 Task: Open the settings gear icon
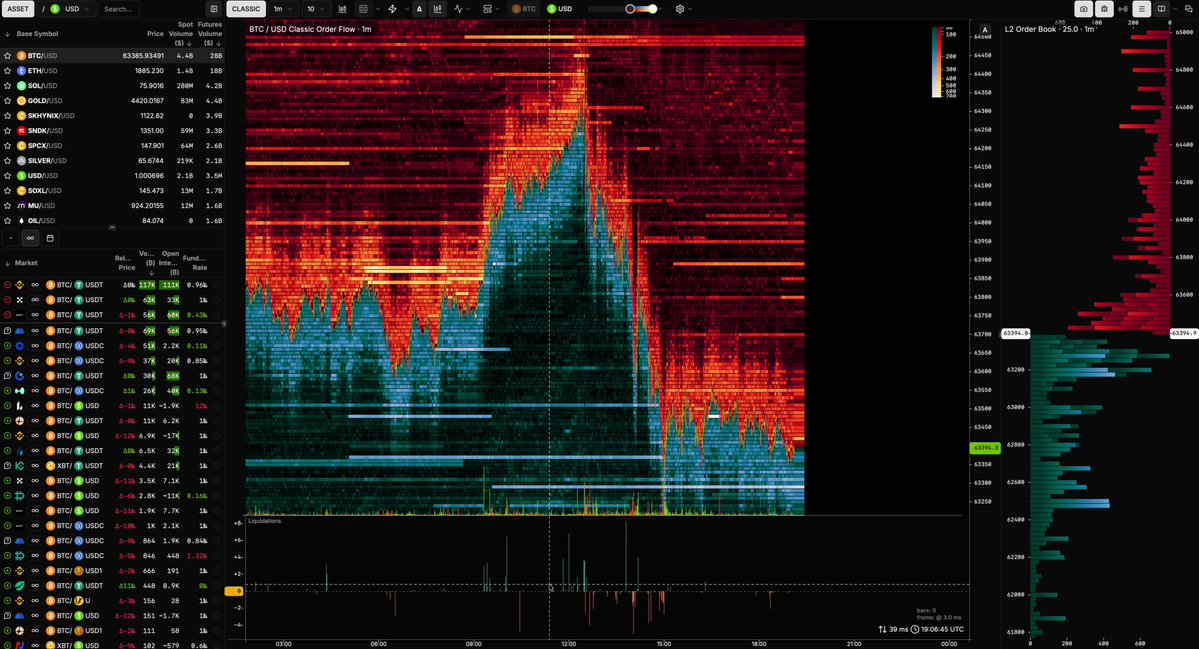pyautogui.click(x=680, y=9)
